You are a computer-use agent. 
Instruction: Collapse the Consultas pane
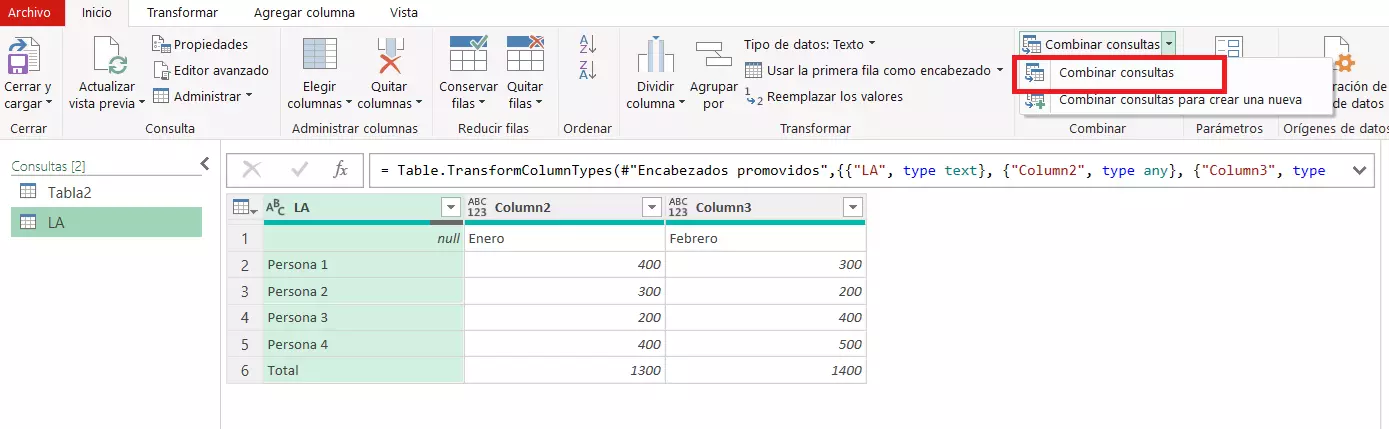coord(205,164)
